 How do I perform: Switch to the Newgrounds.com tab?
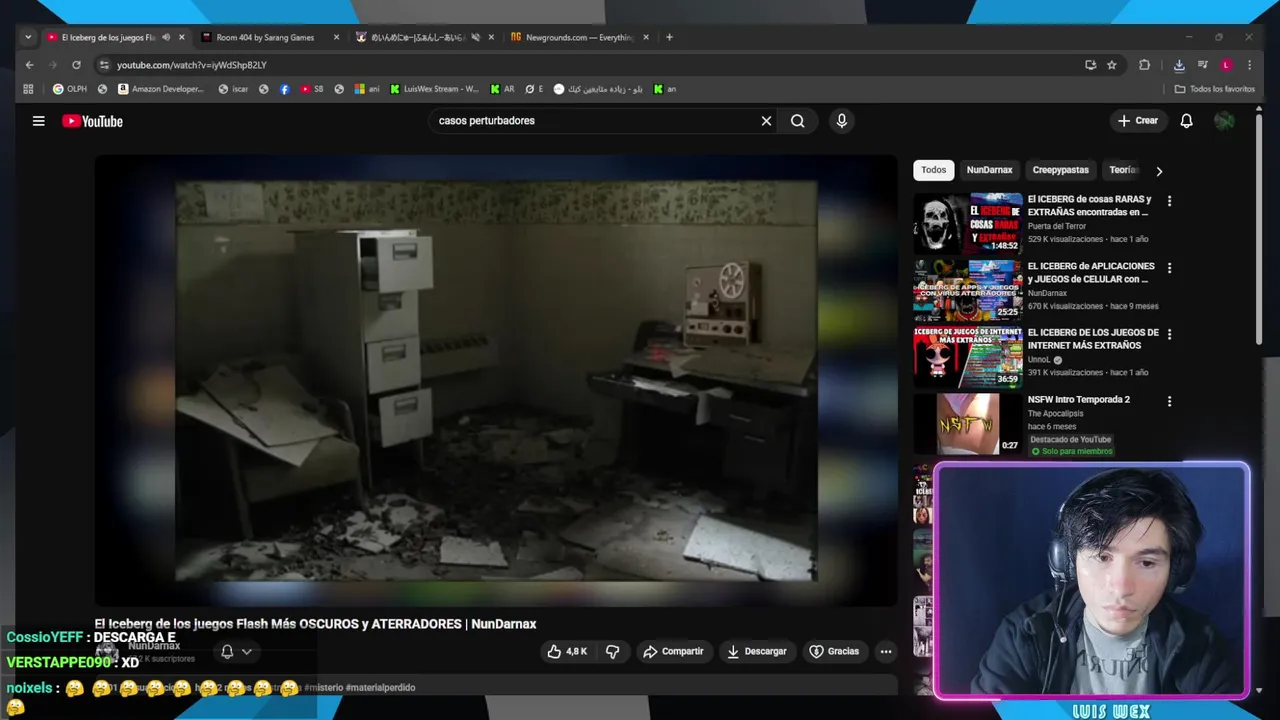coord(579,37)
